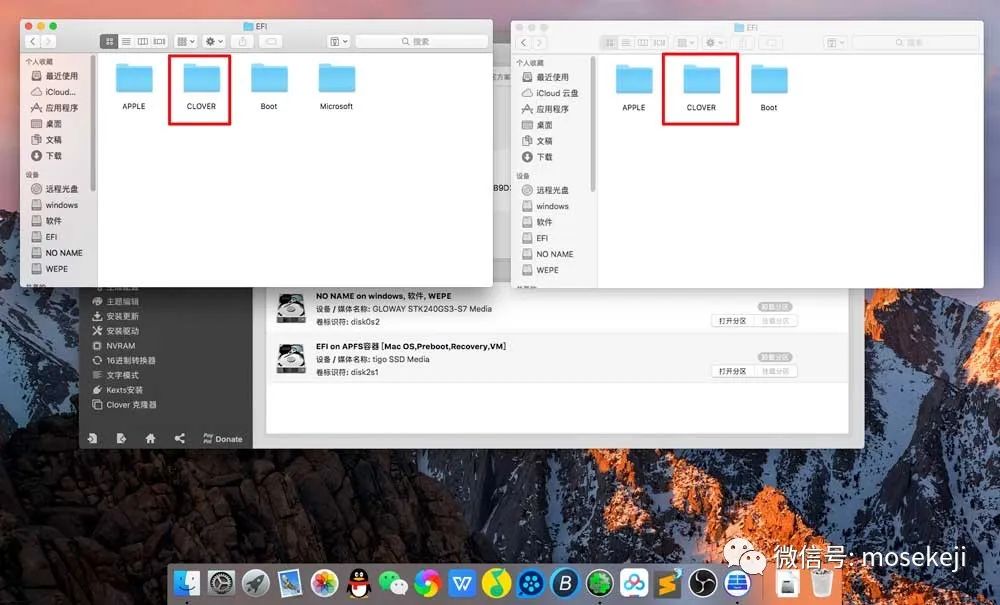
Task: Open APPLE folder in left EFI window
Action: click(x=134, y=87)
